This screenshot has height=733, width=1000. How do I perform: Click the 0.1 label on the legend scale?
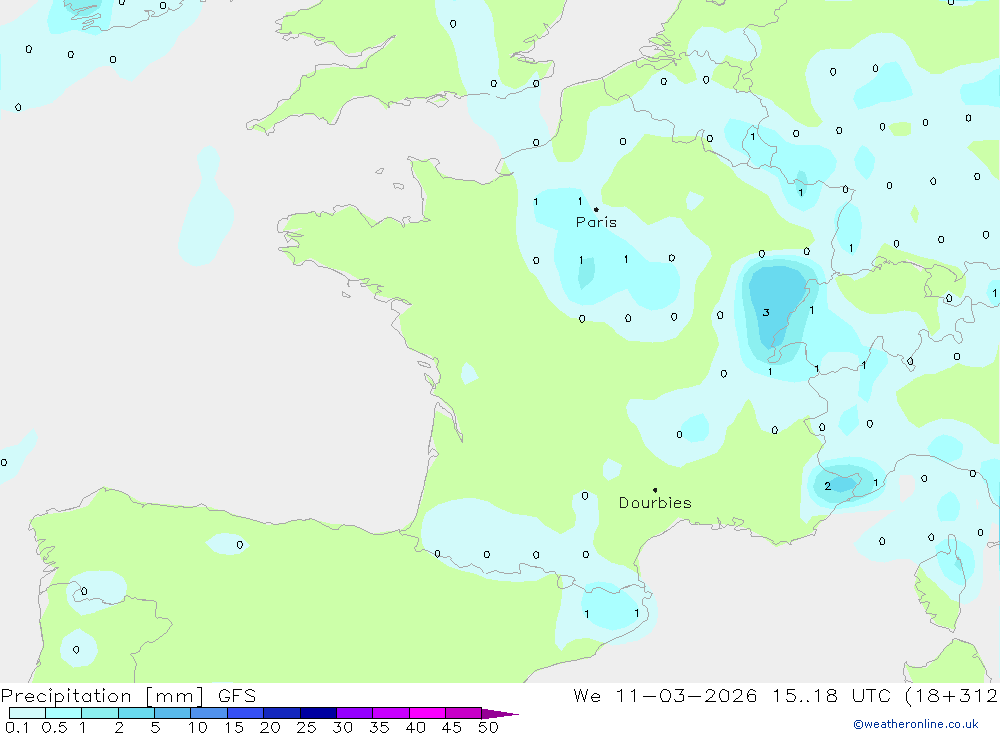point(17,727)
